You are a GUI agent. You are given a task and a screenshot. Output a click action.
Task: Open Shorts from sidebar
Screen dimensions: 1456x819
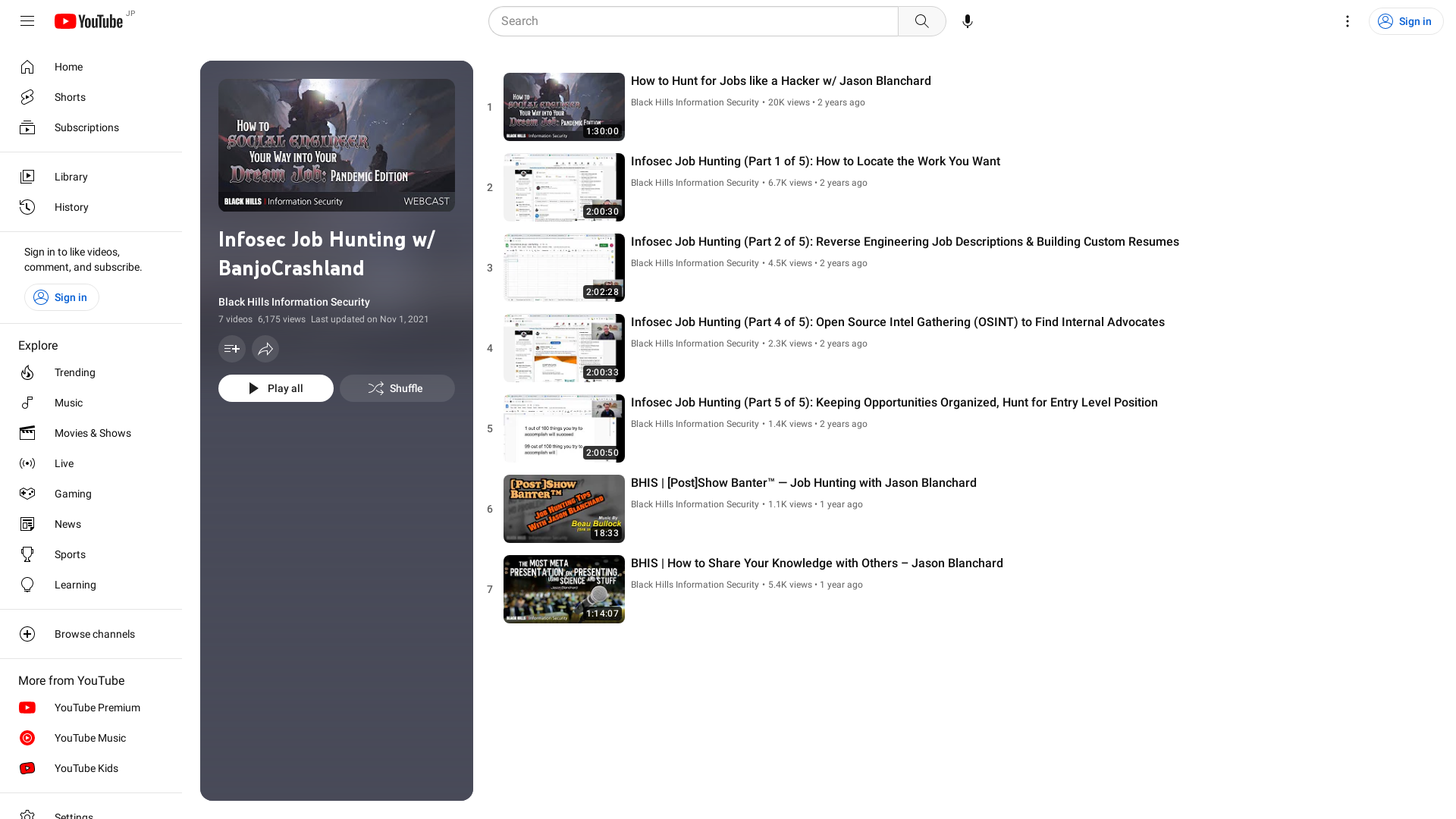91,97
